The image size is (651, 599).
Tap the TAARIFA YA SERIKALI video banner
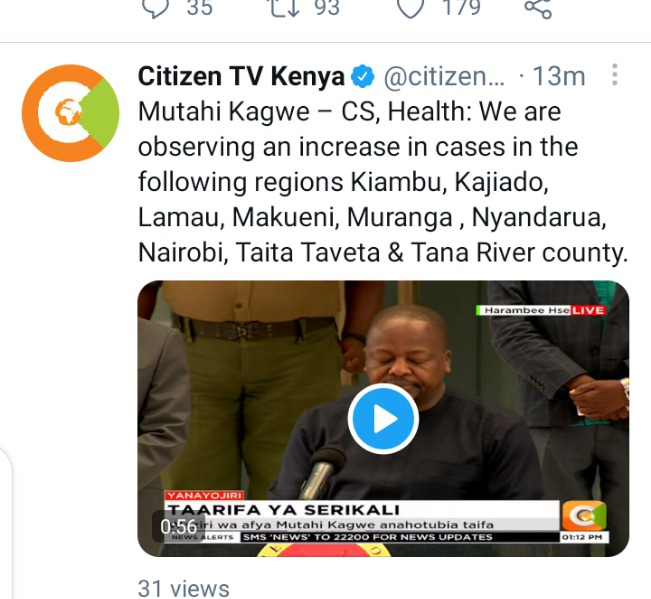click(284, 509)
